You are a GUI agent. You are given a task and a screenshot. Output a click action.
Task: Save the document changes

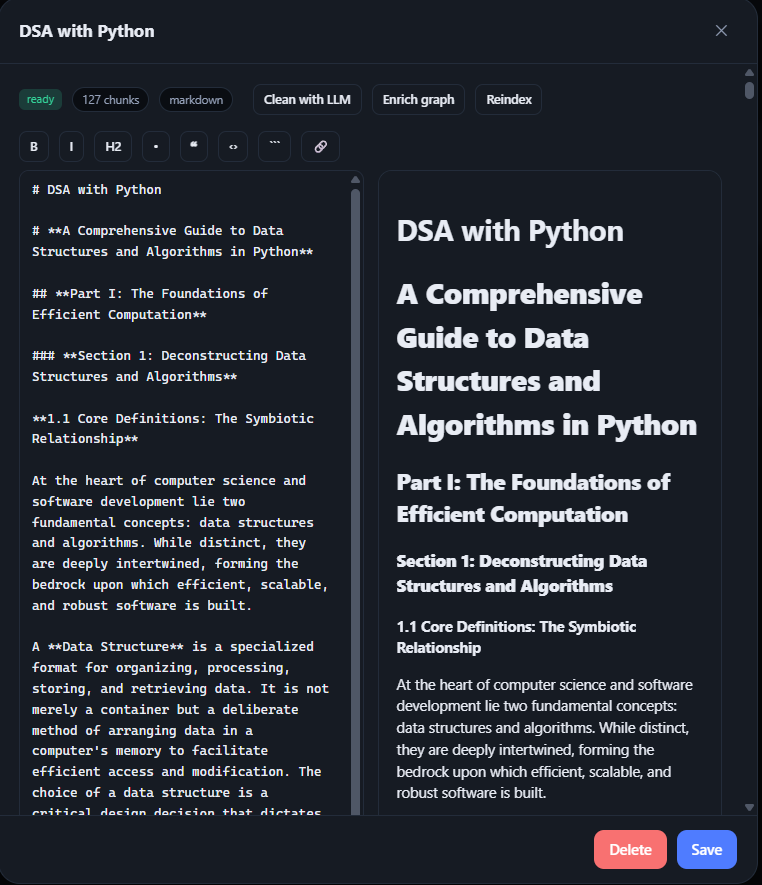pyautogui.click(x=707, y=849)
